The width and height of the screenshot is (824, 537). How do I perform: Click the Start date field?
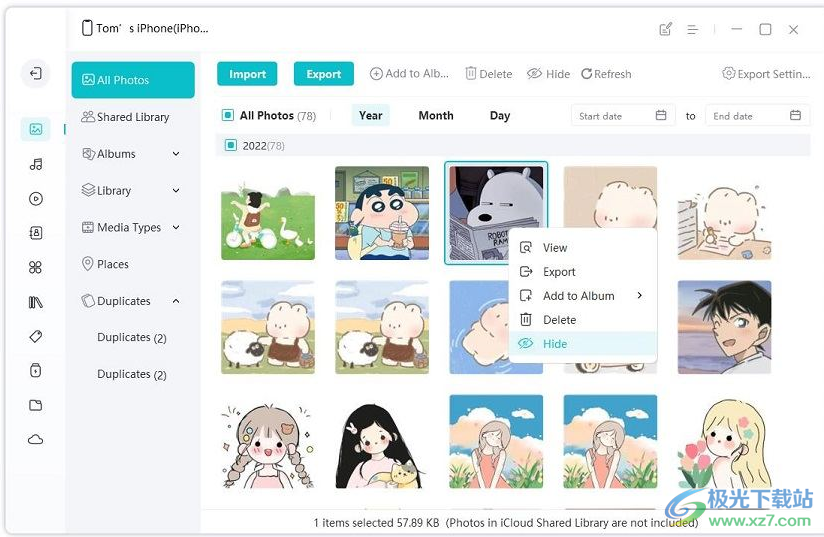621,115
